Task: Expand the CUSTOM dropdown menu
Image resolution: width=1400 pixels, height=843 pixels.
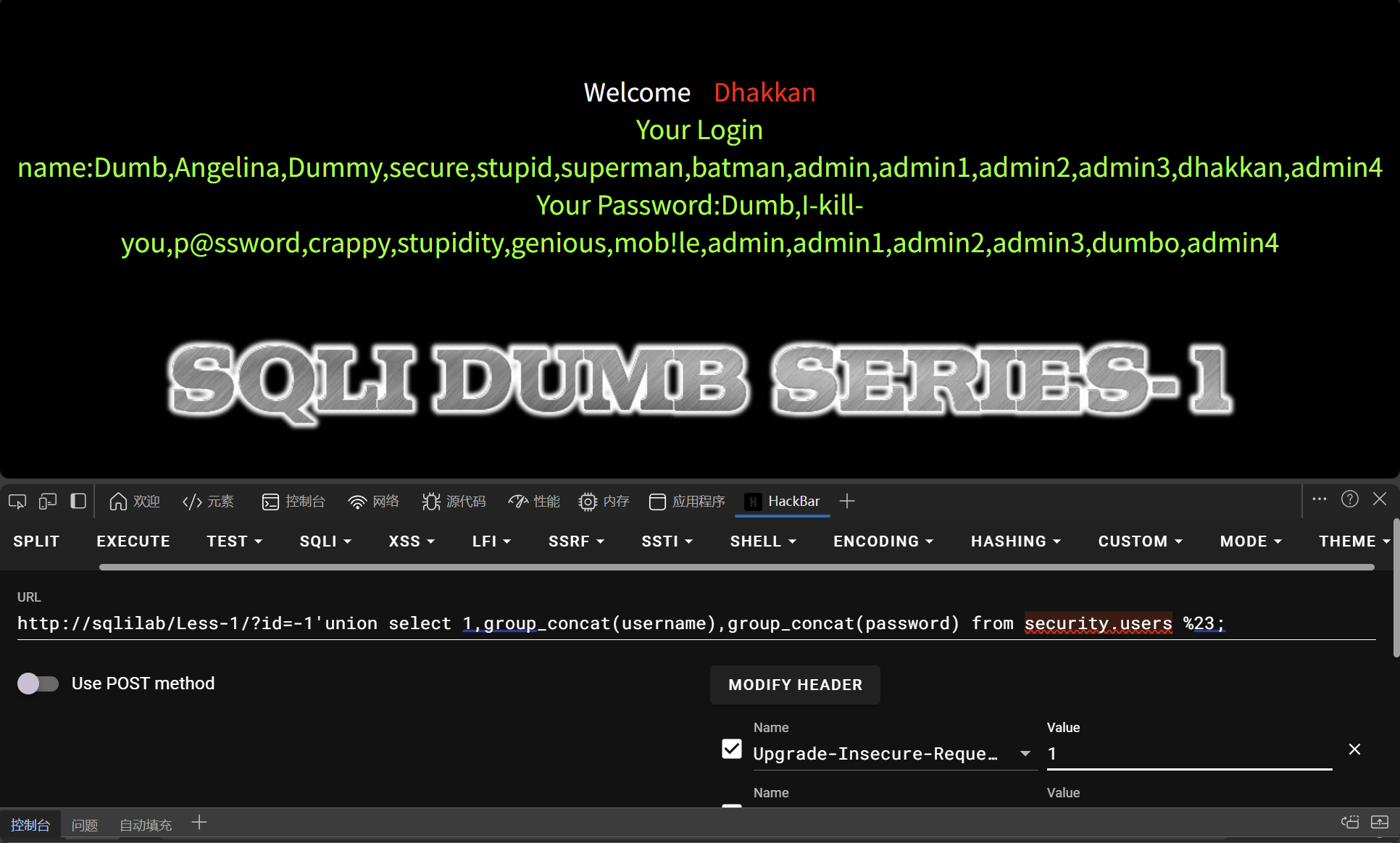Action: click(1141, 541)
